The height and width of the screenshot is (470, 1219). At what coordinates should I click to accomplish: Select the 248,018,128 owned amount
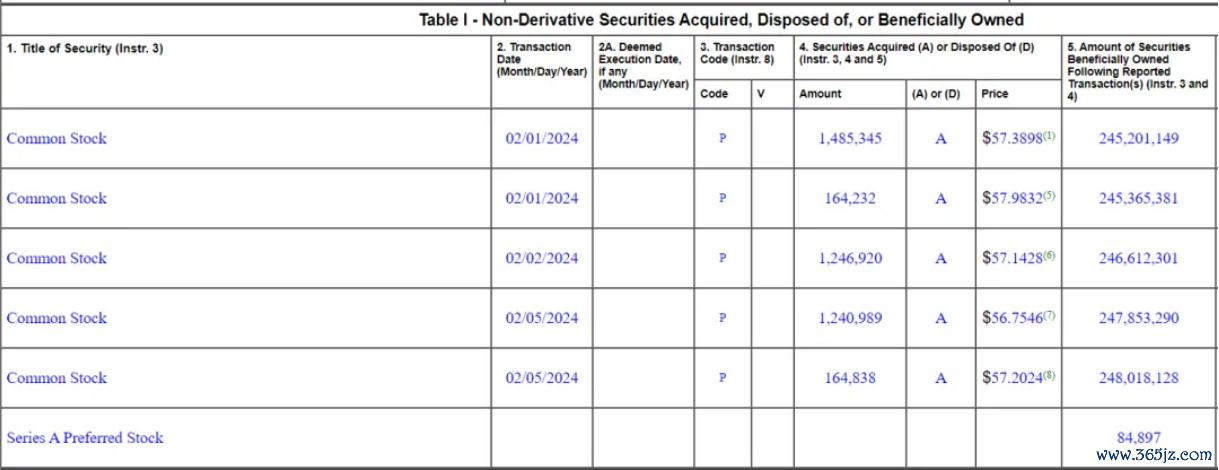coord(1138,379)
